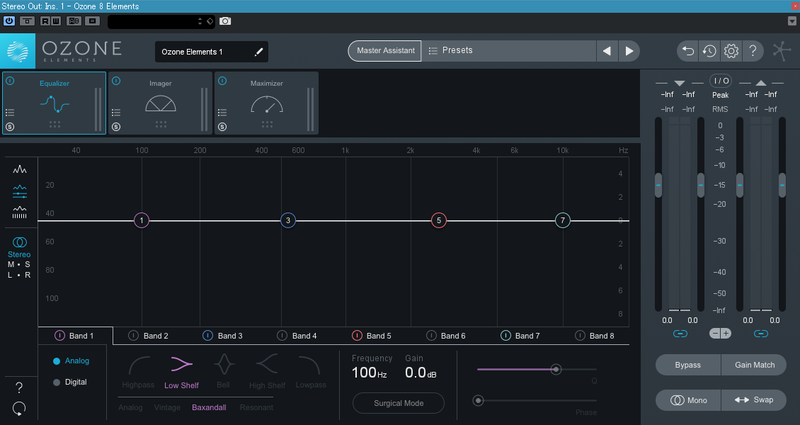
Task: Open Maximizer module preset list icon
Action: coord(222,113)
